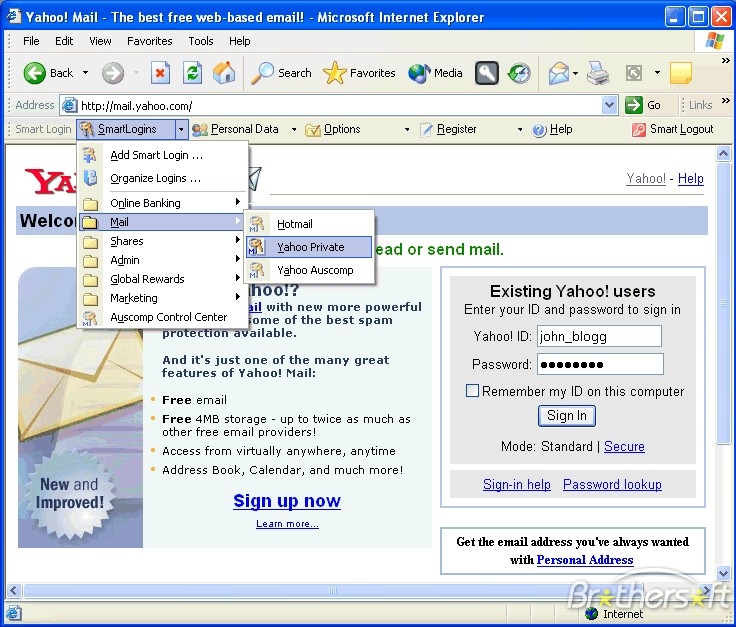Image resolution: width=736 pixels, height=627 pixels.
Task: Open the Tools menu
Action: [201, 41]
